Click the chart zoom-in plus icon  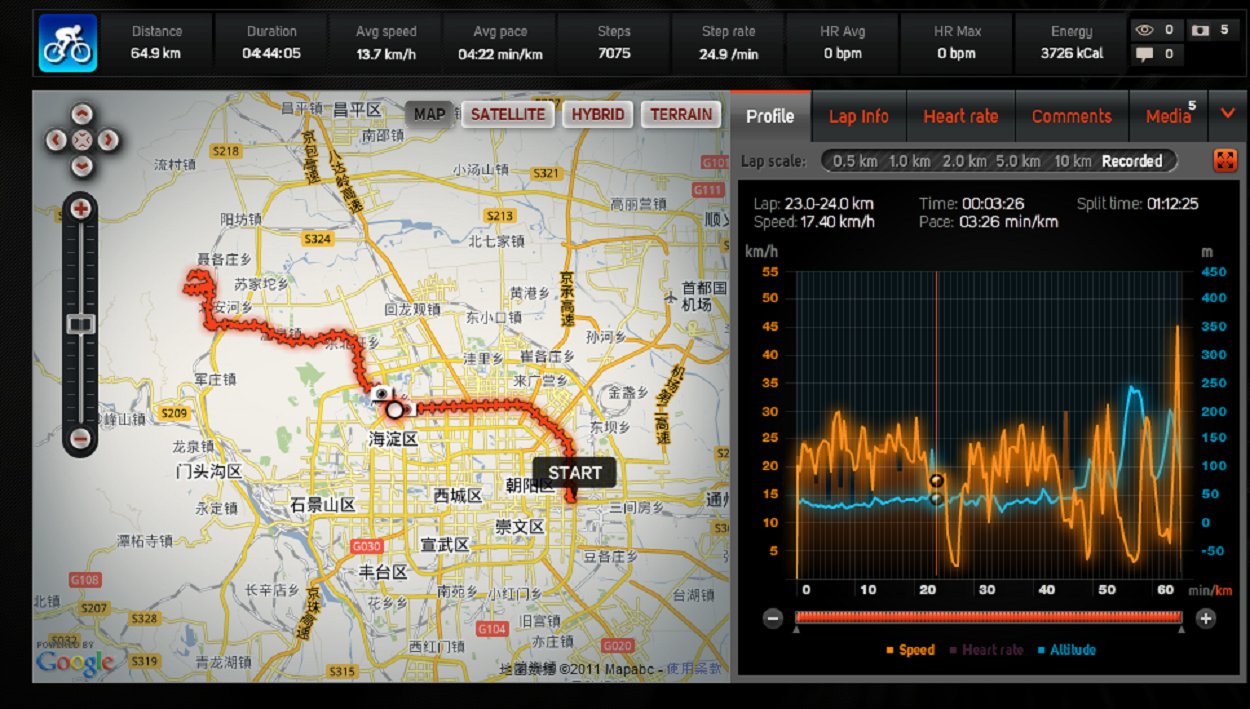coord(1206,618)
